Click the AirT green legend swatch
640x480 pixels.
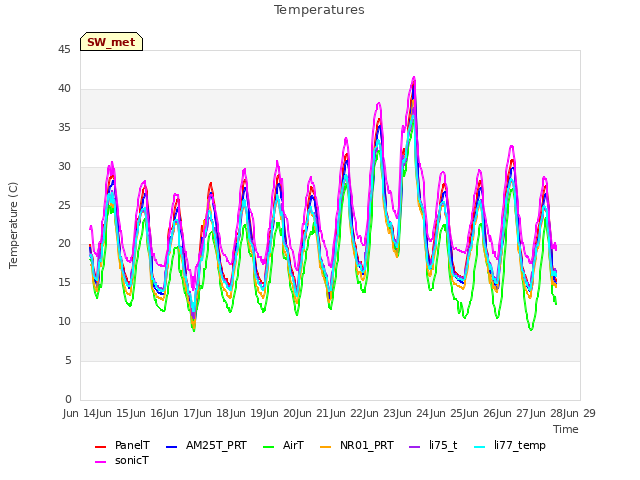tap(269, 447)
